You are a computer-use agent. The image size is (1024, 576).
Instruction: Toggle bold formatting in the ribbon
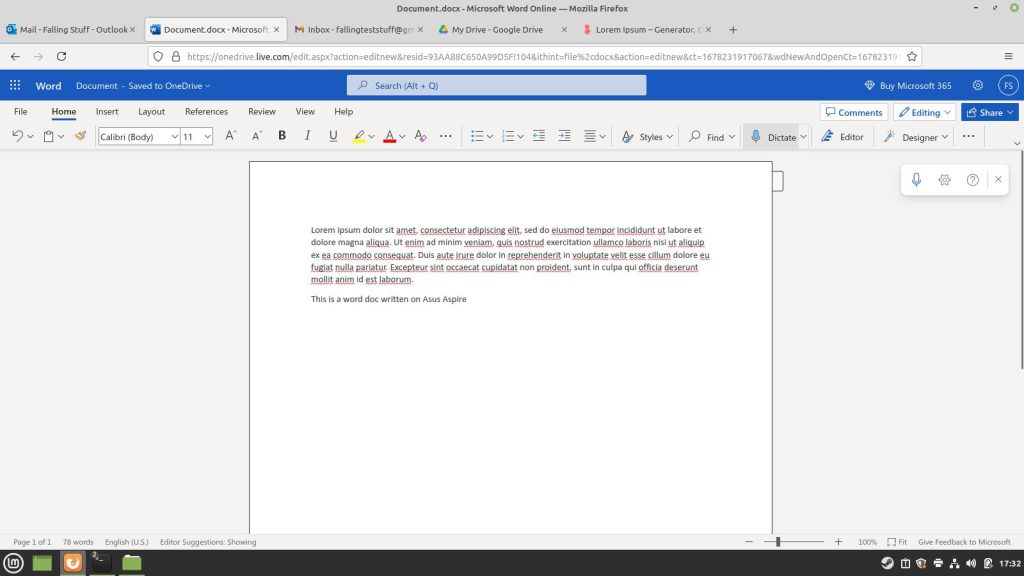pyautogui.click(x=282, y=136)
